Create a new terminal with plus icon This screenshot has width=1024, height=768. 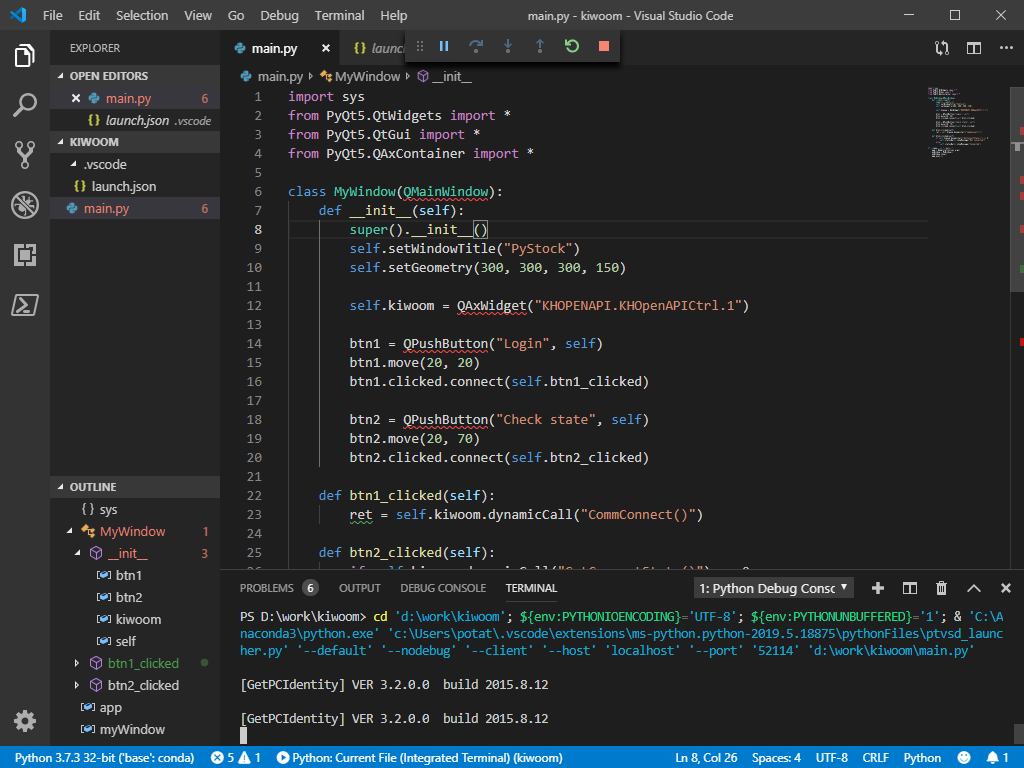point(878,588)
